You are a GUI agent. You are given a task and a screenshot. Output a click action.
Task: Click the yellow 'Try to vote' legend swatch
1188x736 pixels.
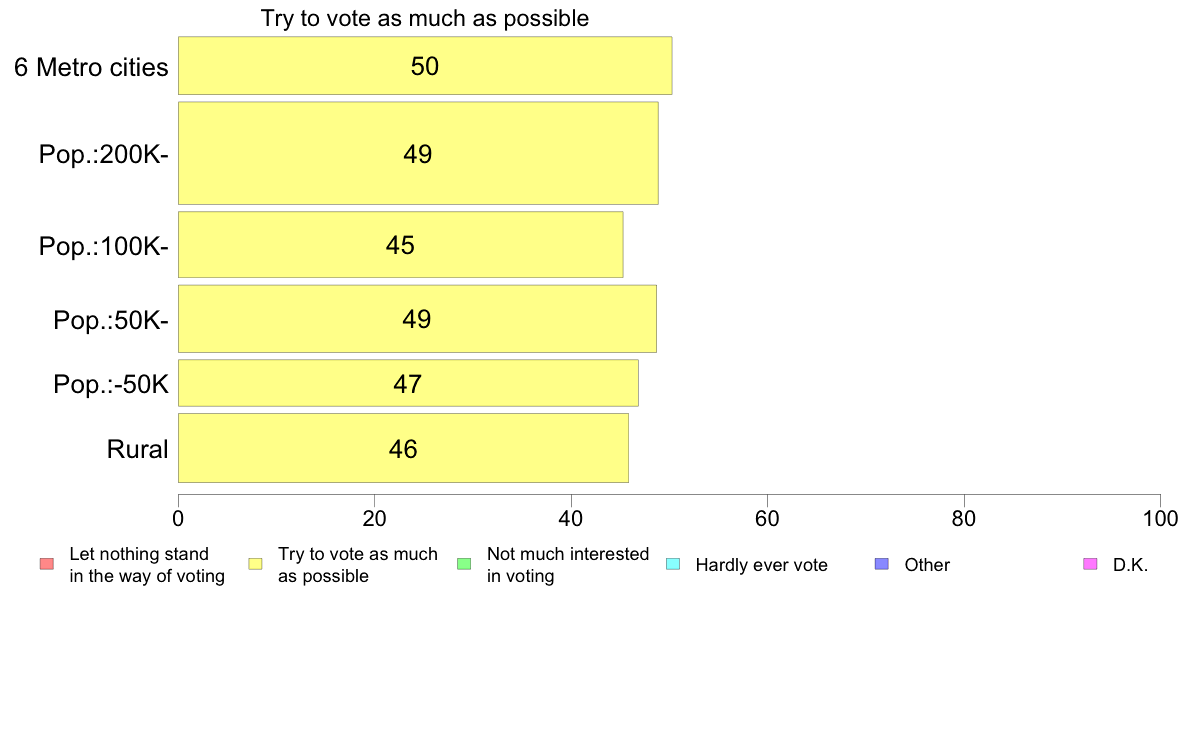pyautogui.click(x=255, y=564)
